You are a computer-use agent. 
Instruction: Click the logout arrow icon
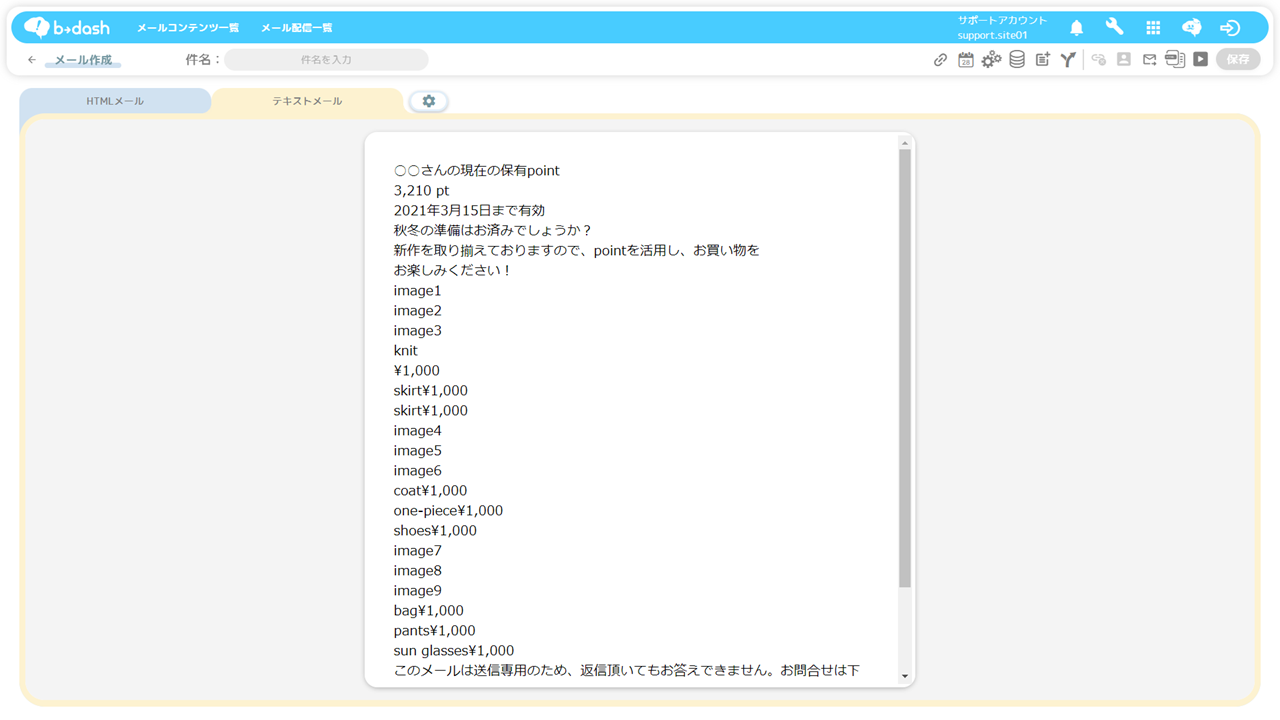tap(1230, 28)
